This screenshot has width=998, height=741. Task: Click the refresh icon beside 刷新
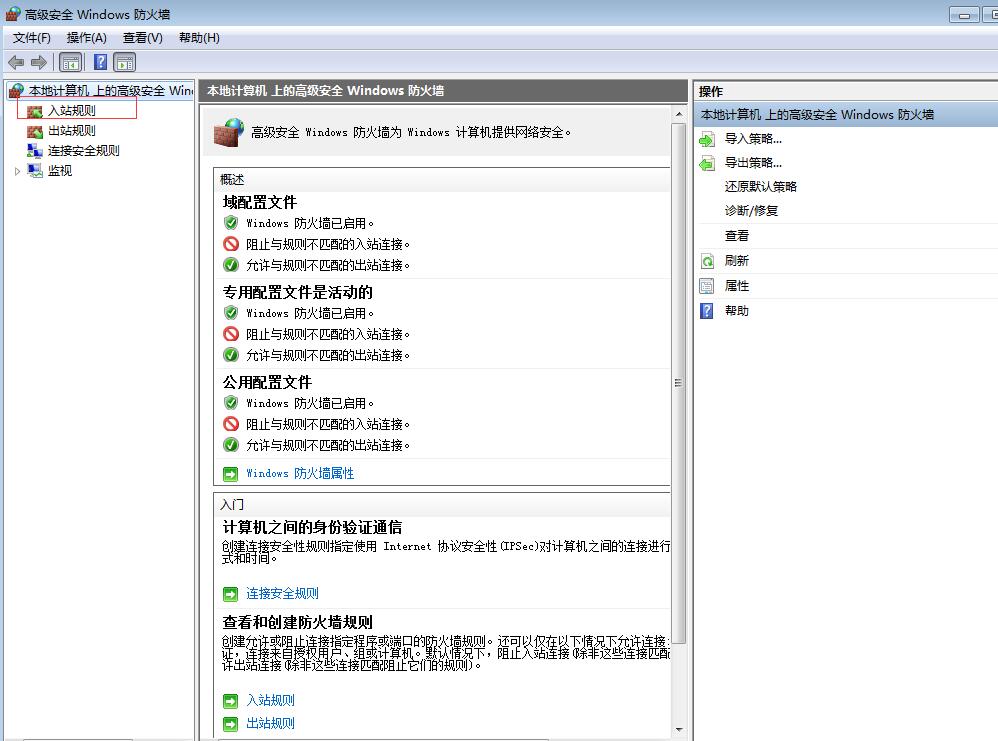(707, 261)
